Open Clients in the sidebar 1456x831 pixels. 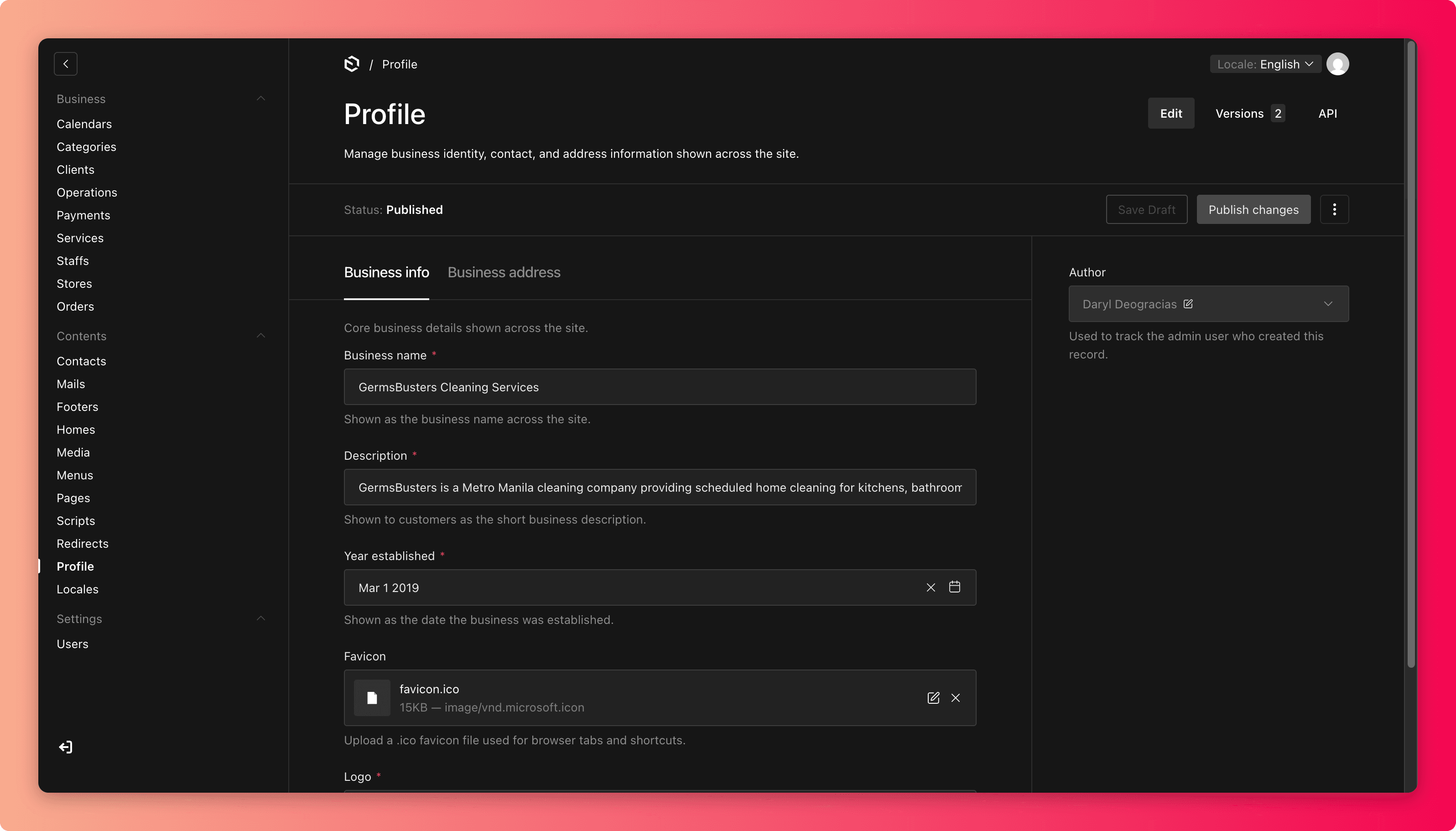coord(75,170)
